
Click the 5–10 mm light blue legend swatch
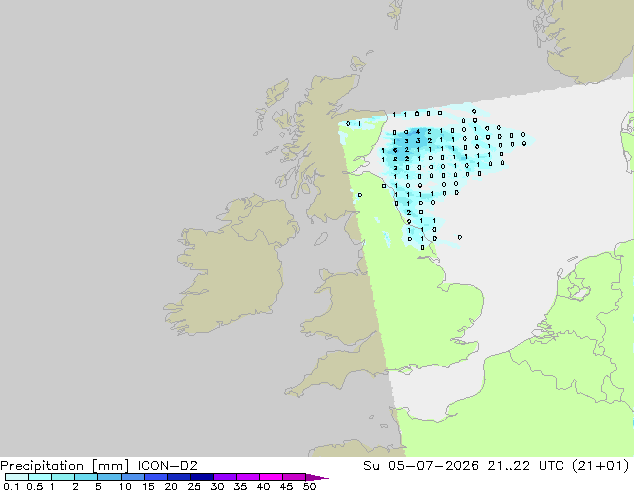(x=109, y=477)
